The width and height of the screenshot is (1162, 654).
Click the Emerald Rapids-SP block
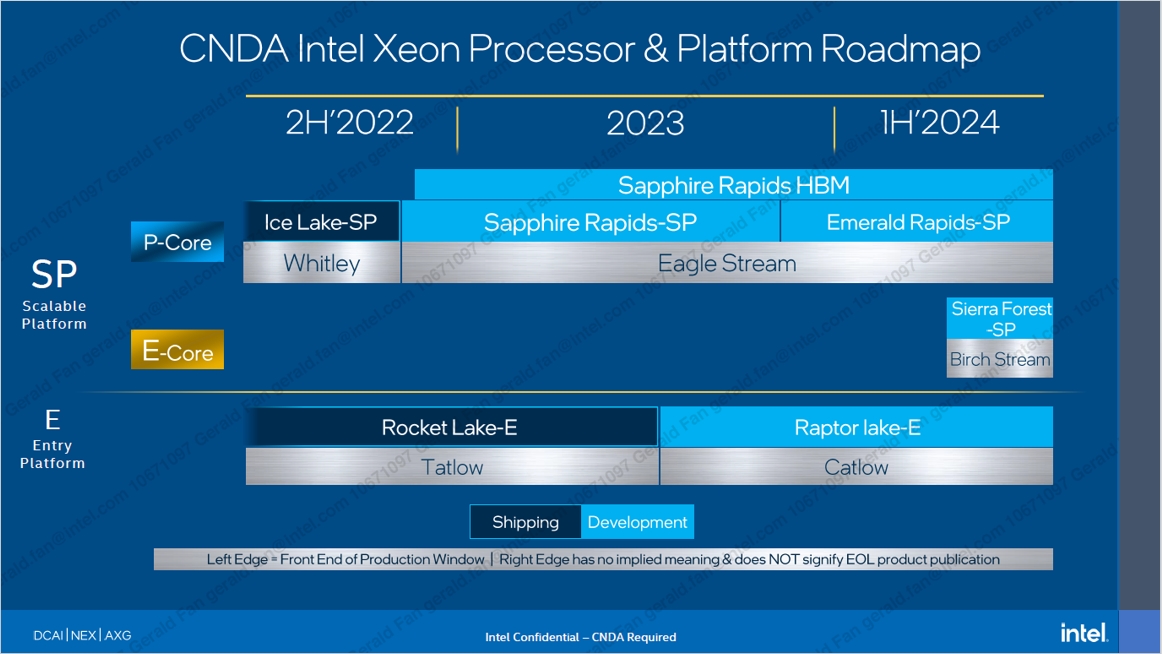[917, 221]
